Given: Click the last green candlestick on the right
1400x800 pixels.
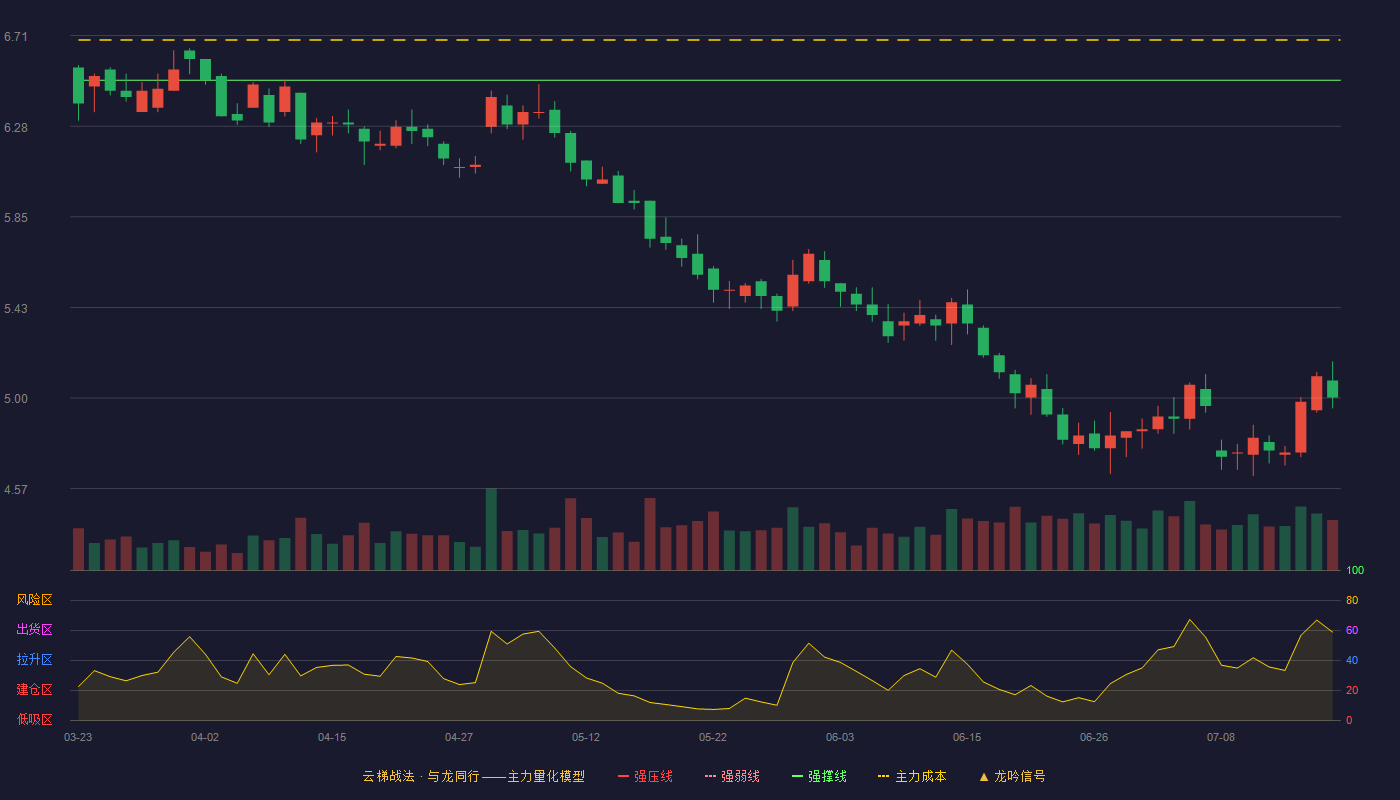Looking at the screenshot, I should pos(1332,389).
